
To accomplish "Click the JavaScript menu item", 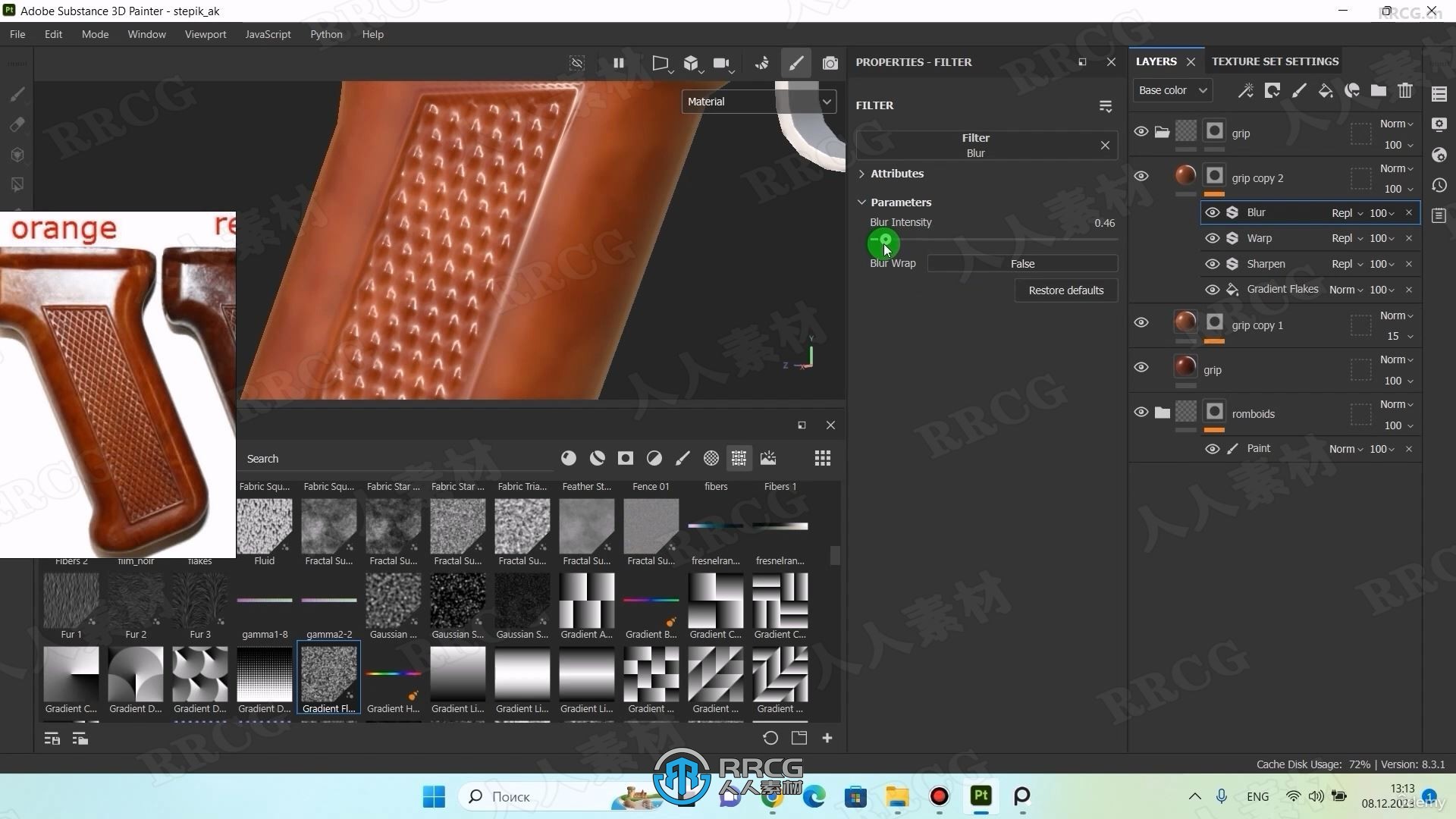I will point(267,34).
